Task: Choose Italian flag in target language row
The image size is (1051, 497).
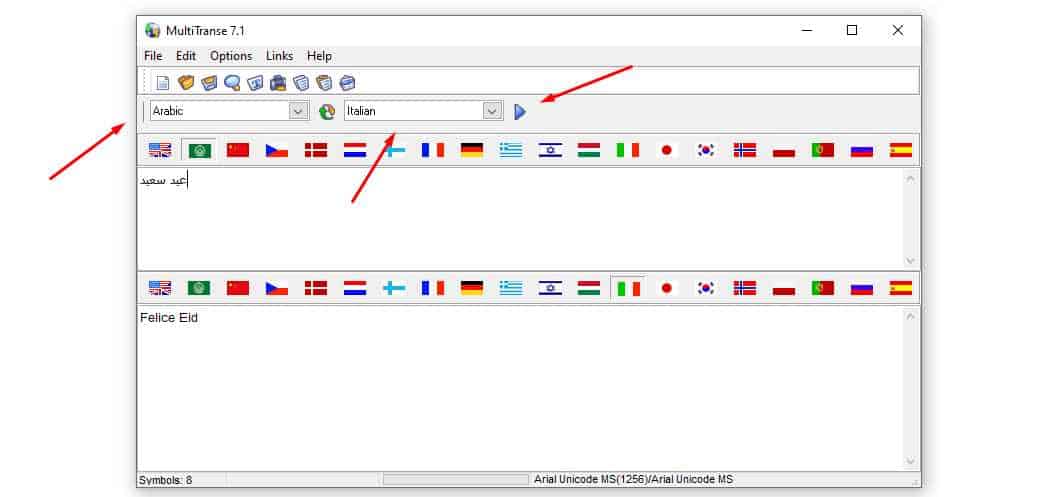Action: (628, 288)
